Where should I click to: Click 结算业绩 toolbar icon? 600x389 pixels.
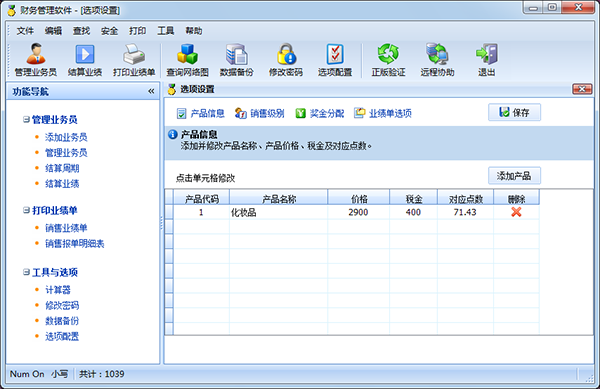[85, 60]
